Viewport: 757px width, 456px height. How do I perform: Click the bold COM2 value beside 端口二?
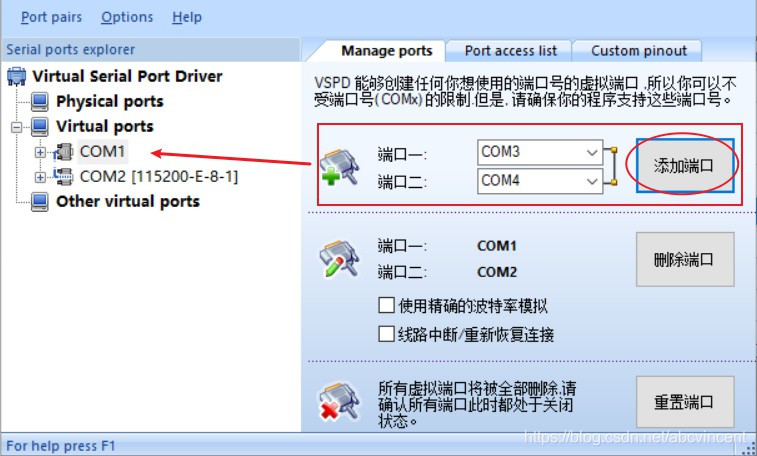tap(497, 272)
